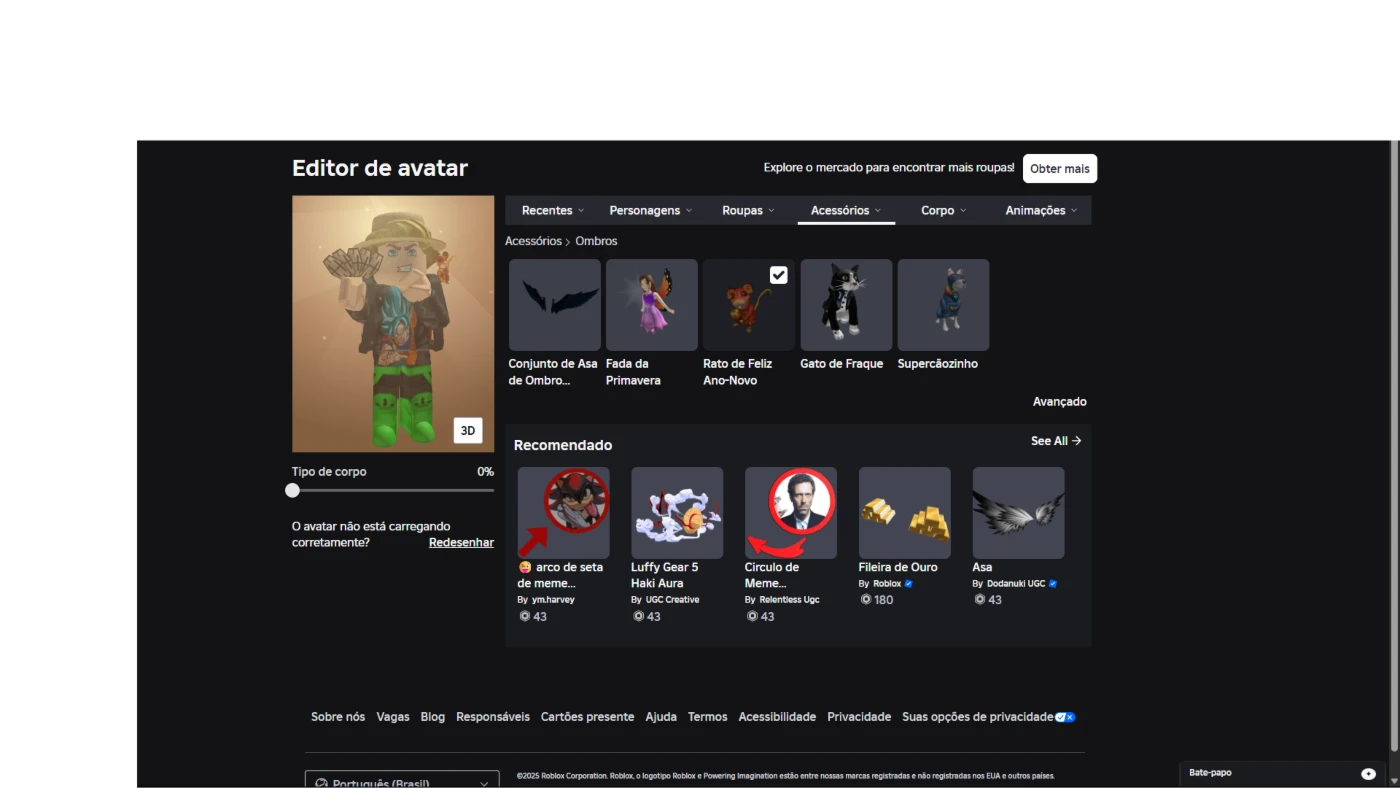Open the Termos footer link
This screenshot has height=788, width=1400.
(708, 717)
